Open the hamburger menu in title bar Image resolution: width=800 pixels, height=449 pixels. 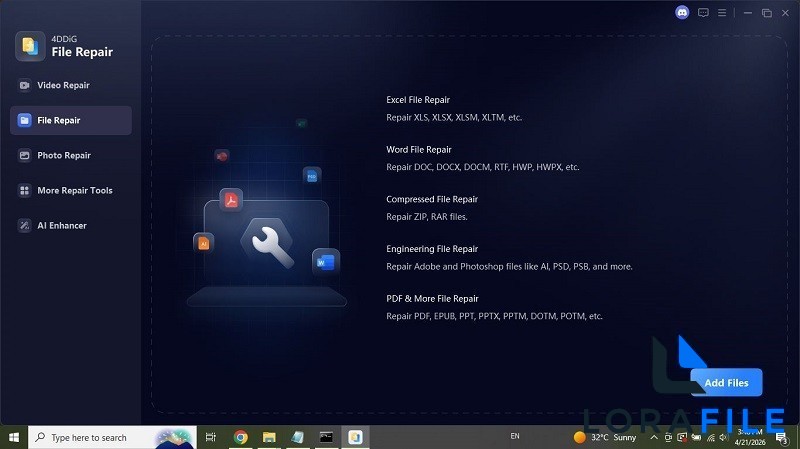[722, 13]
